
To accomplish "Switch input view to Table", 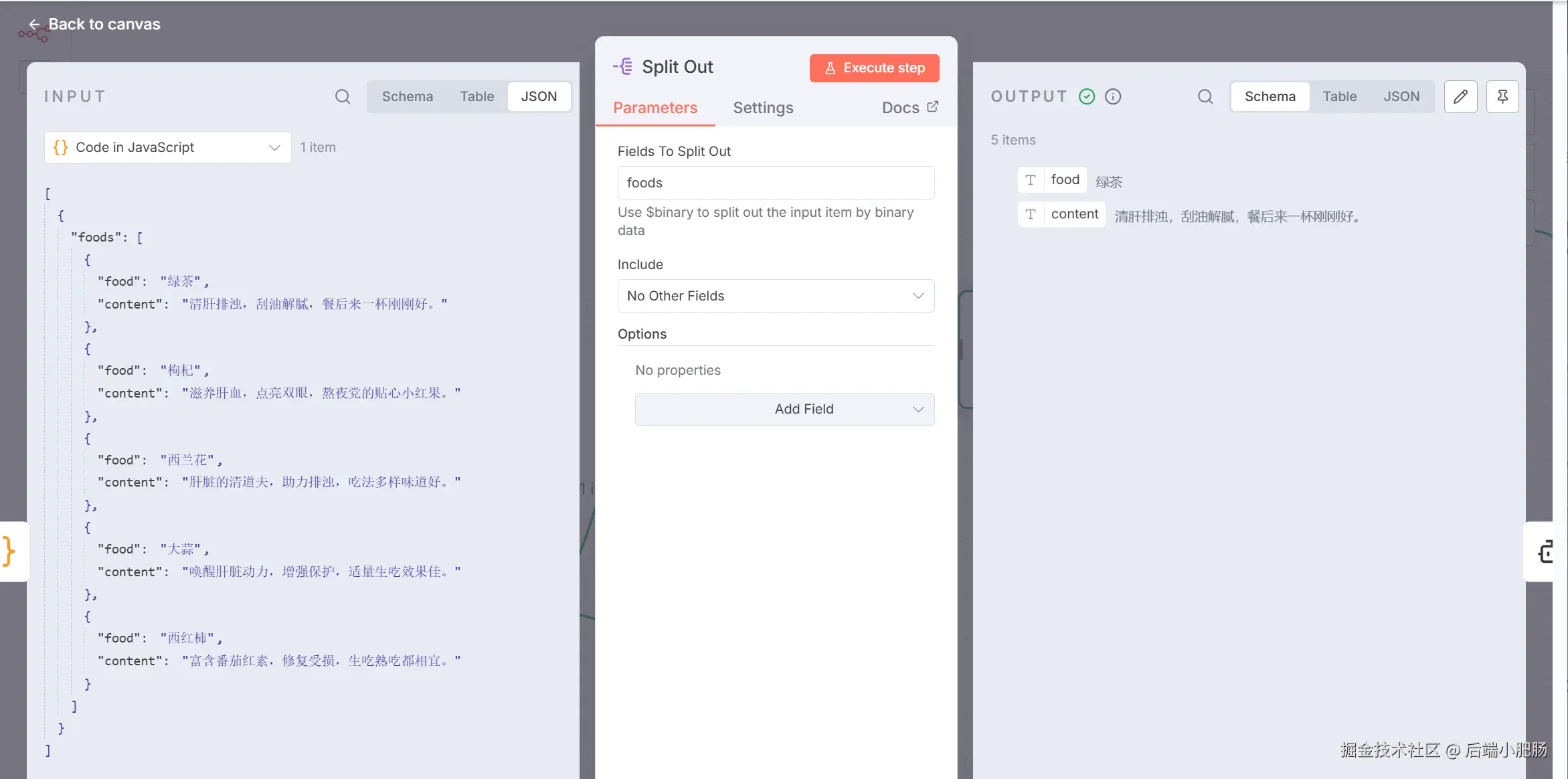I will tap(476, 96).
